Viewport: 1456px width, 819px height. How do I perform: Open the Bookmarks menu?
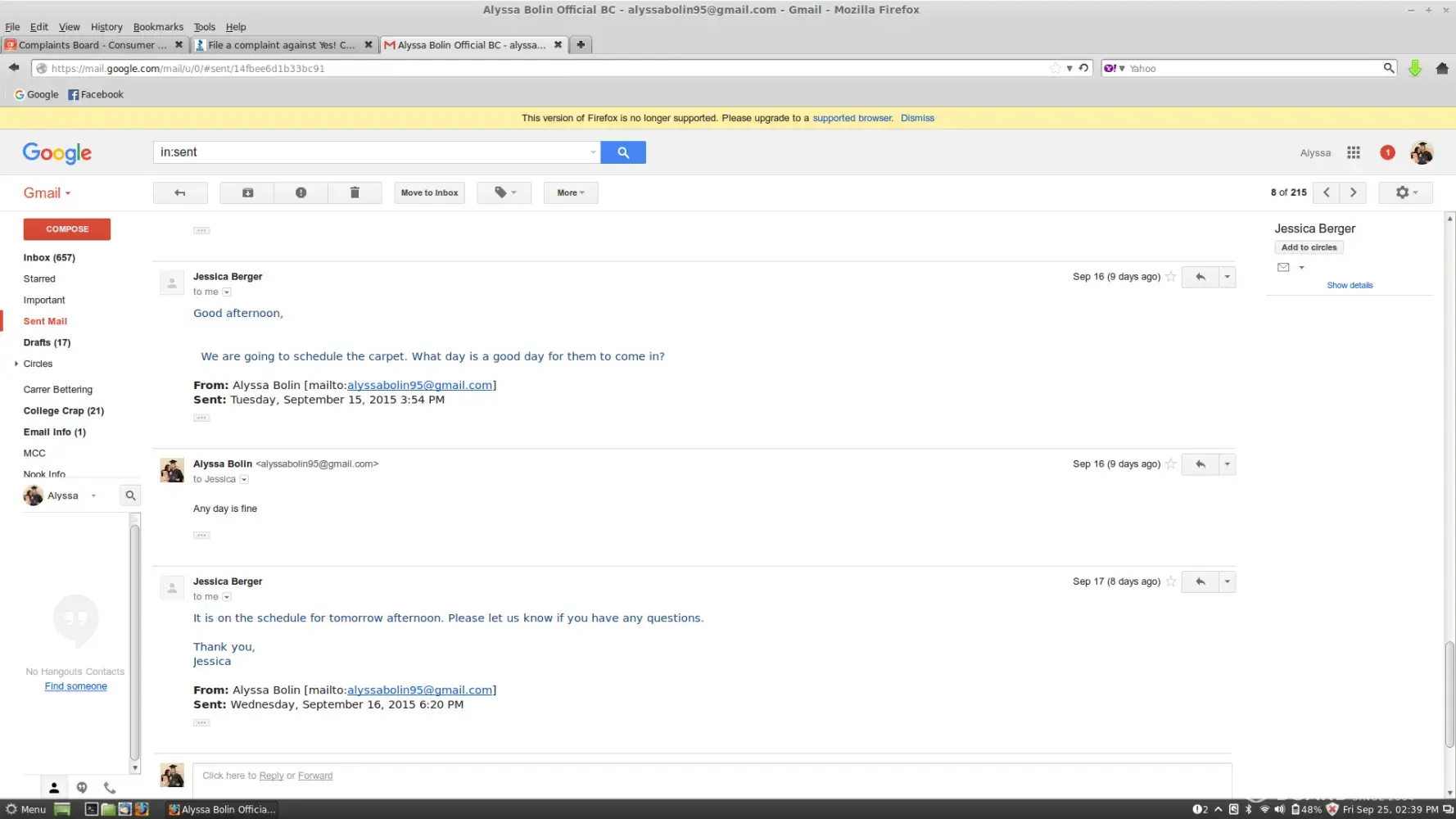[158, 27]
